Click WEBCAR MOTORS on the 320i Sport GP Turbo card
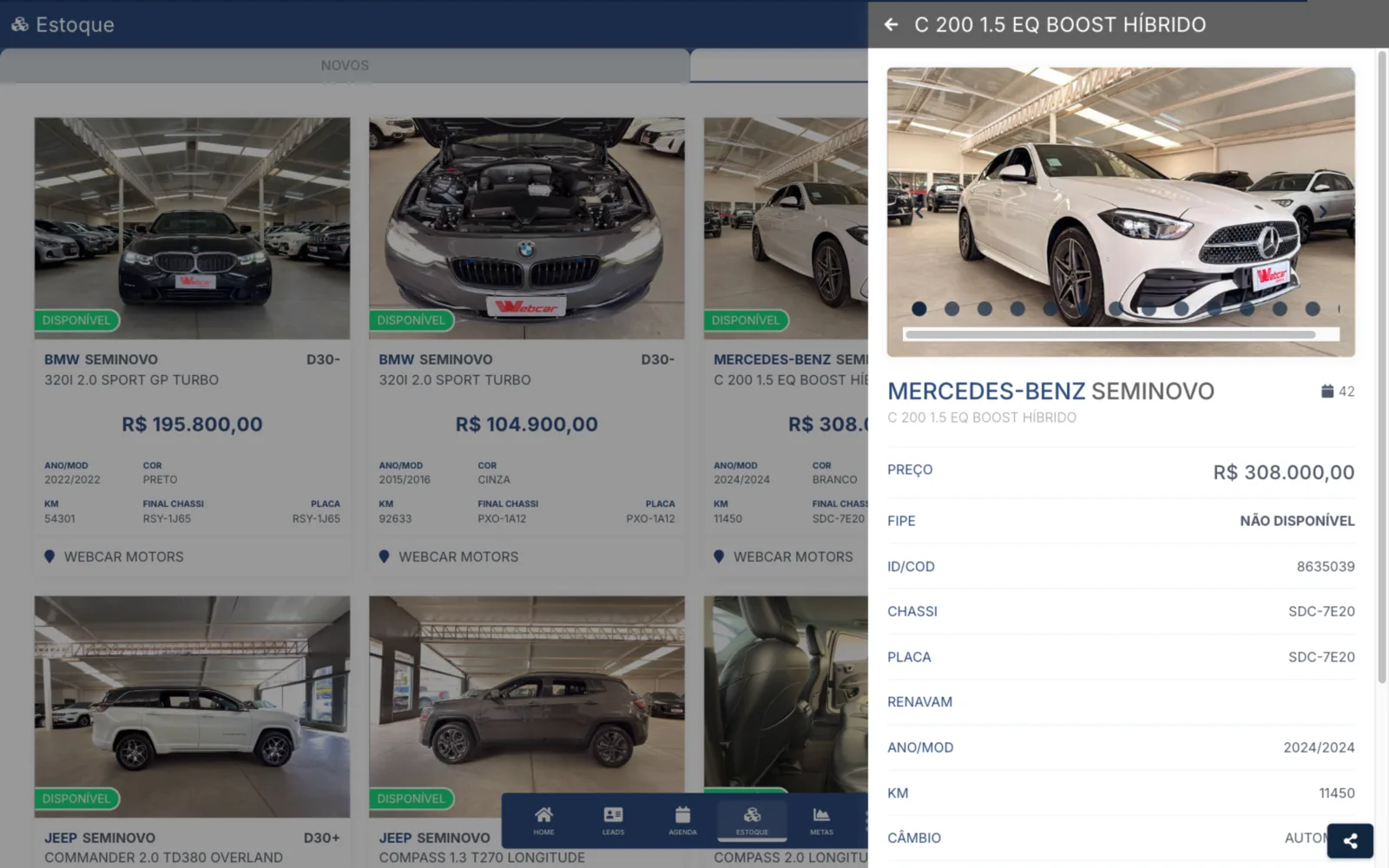The height and width of the screenshot is (868, 1389). click(124, 556)
